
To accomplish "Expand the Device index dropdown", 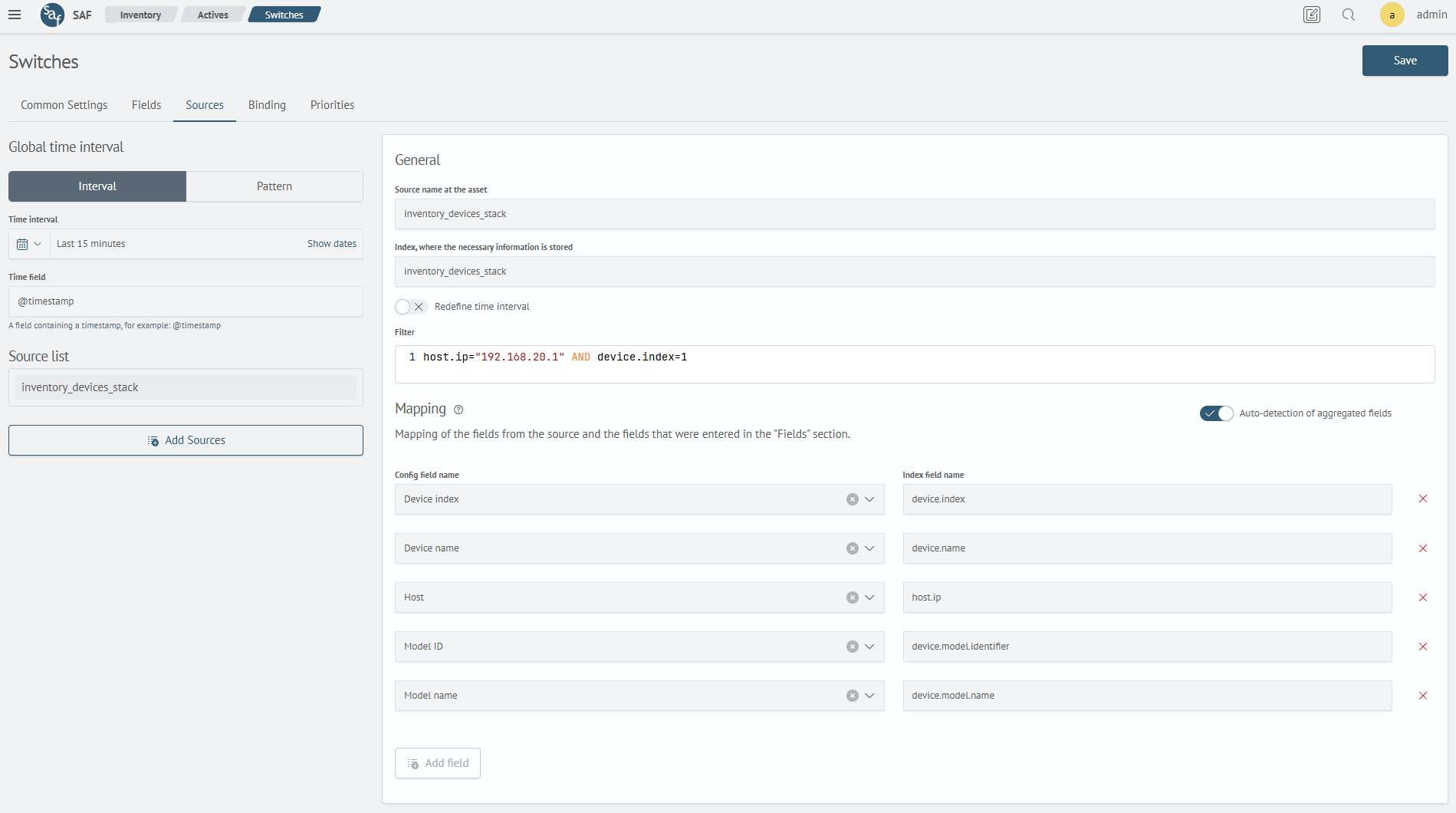I will coord(869,499).
